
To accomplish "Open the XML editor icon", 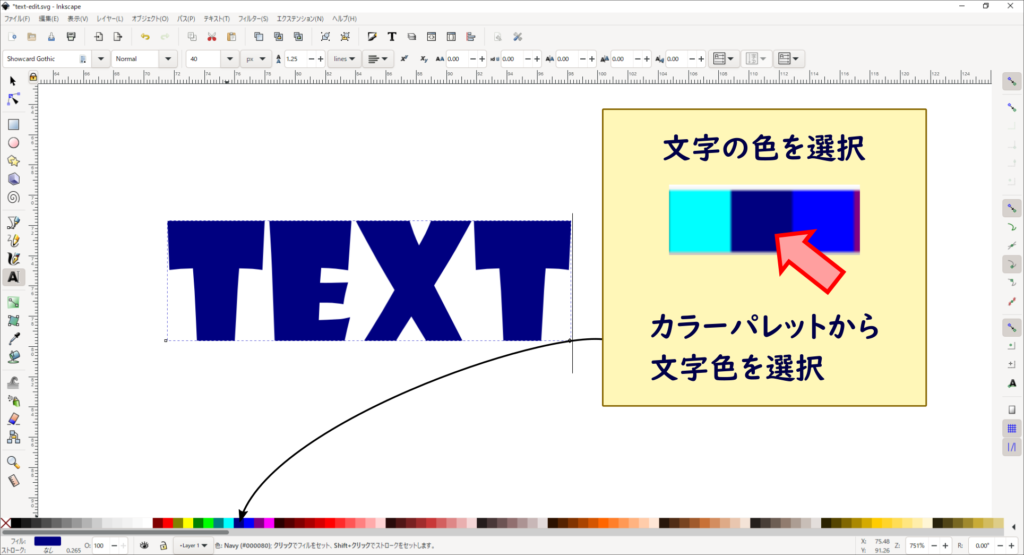I will [432, 37].
